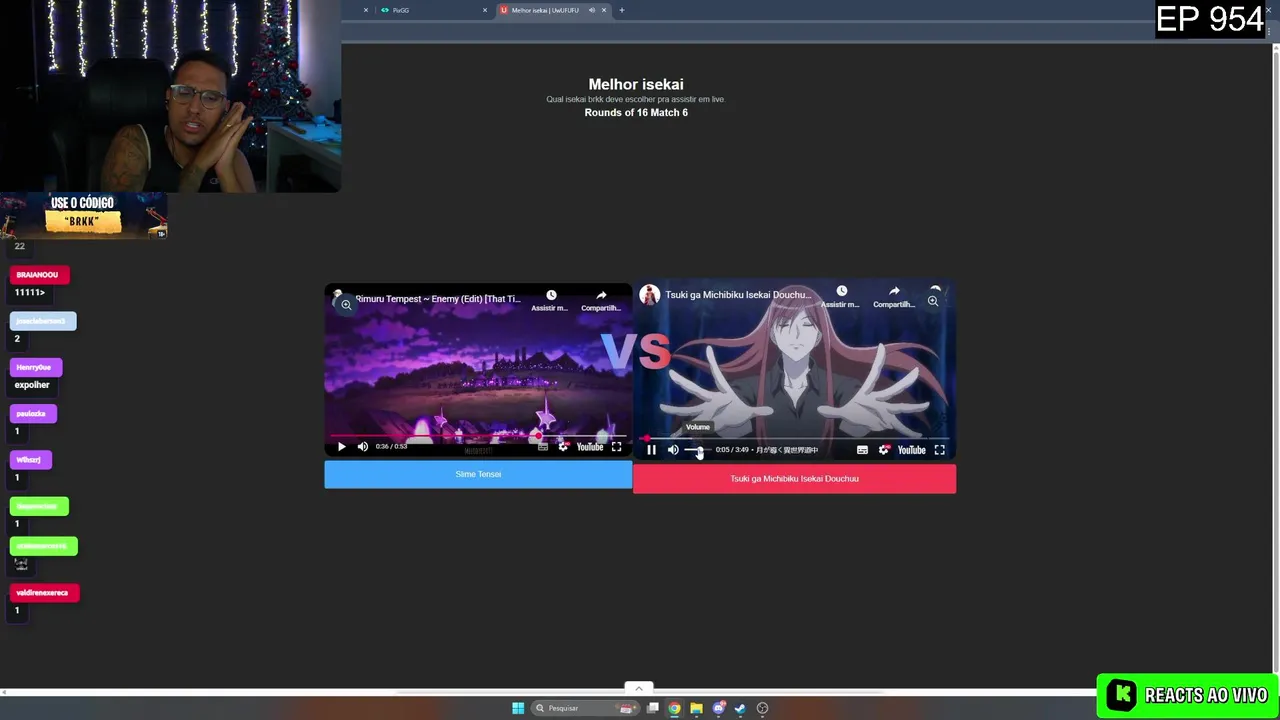Close the PixGG tab
Viewport: 1280px width, 720px height.
click(485, 10)
